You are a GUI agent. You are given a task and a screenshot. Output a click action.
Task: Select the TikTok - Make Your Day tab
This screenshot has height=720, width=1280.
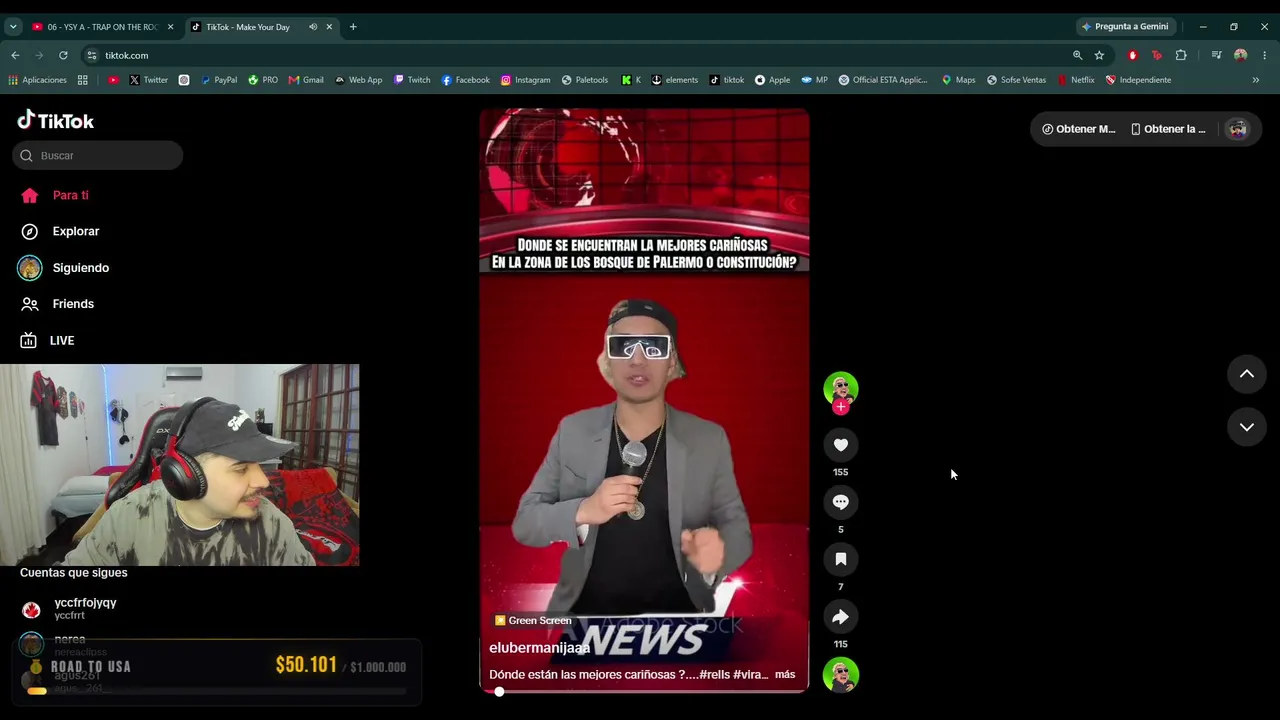[x=247, y=27]
